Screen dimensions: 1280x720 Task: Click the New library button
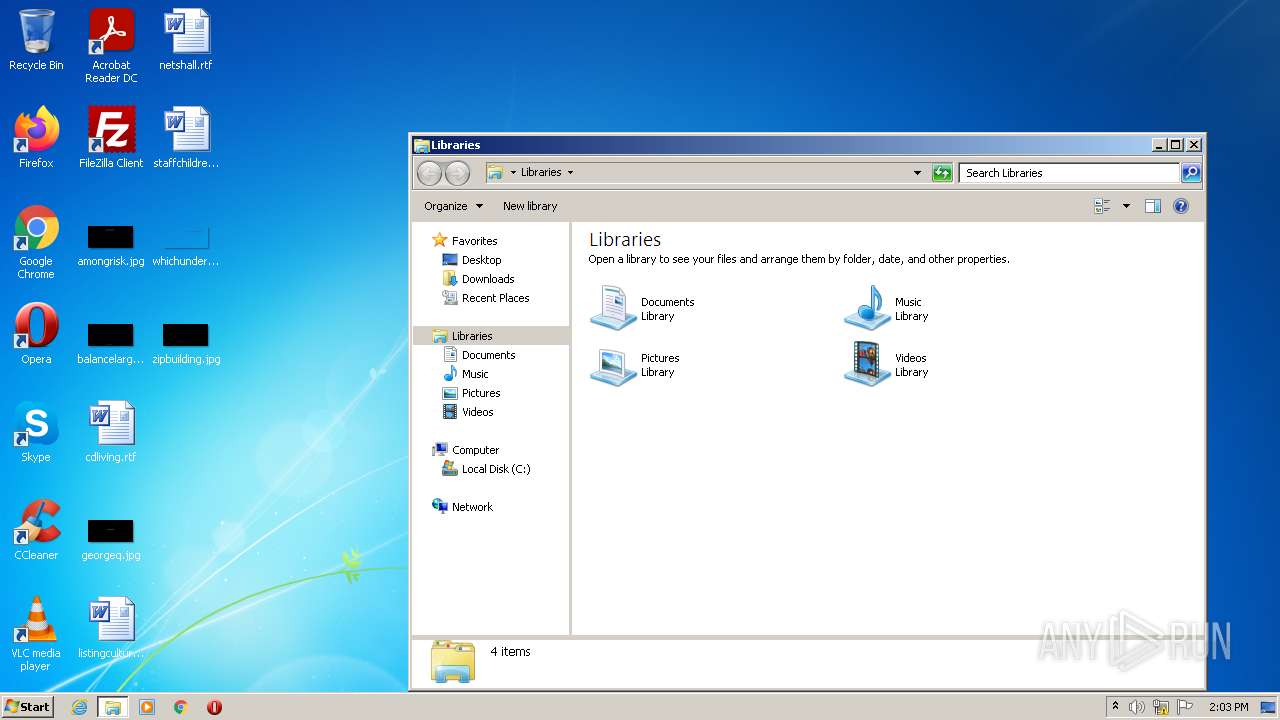point(530,206)
